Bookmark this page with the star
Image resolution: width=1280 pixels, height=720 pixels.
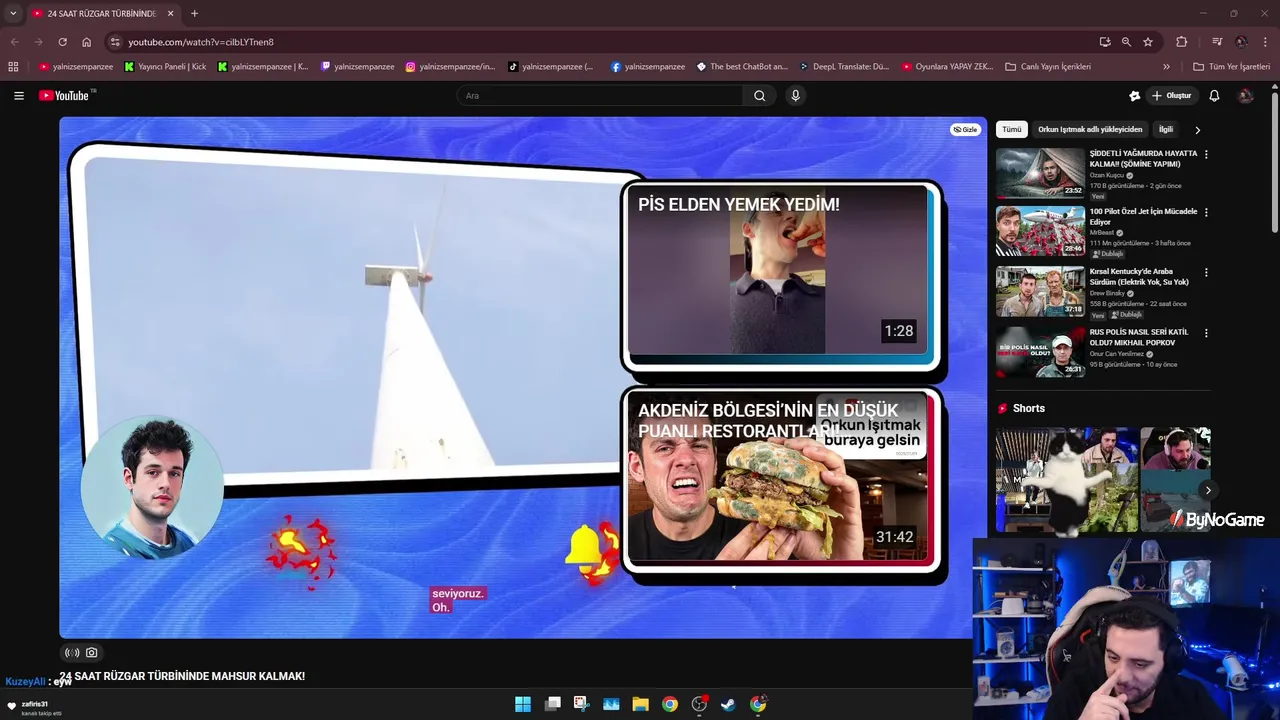1148,42
